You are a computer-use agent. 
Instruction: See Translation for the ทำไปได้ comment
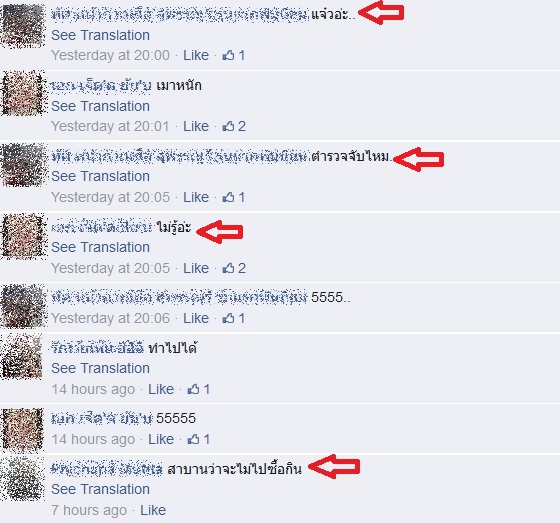click(x=100, y=368)
